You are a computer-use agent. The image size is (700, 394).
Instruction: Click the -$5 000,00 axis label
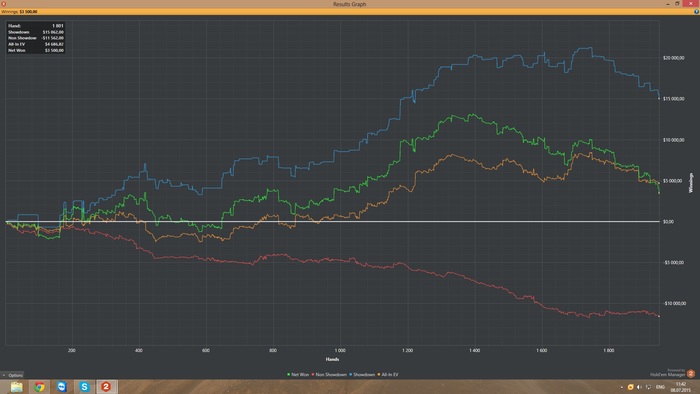(673, 262)
